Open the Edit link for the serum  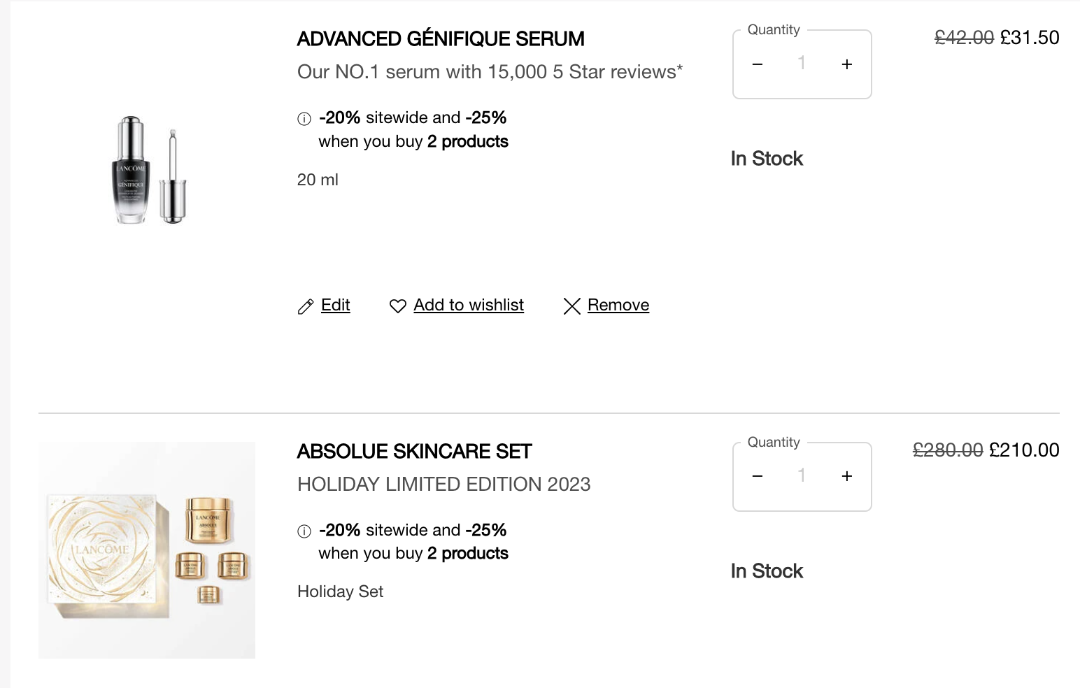(x=335, y=305)
